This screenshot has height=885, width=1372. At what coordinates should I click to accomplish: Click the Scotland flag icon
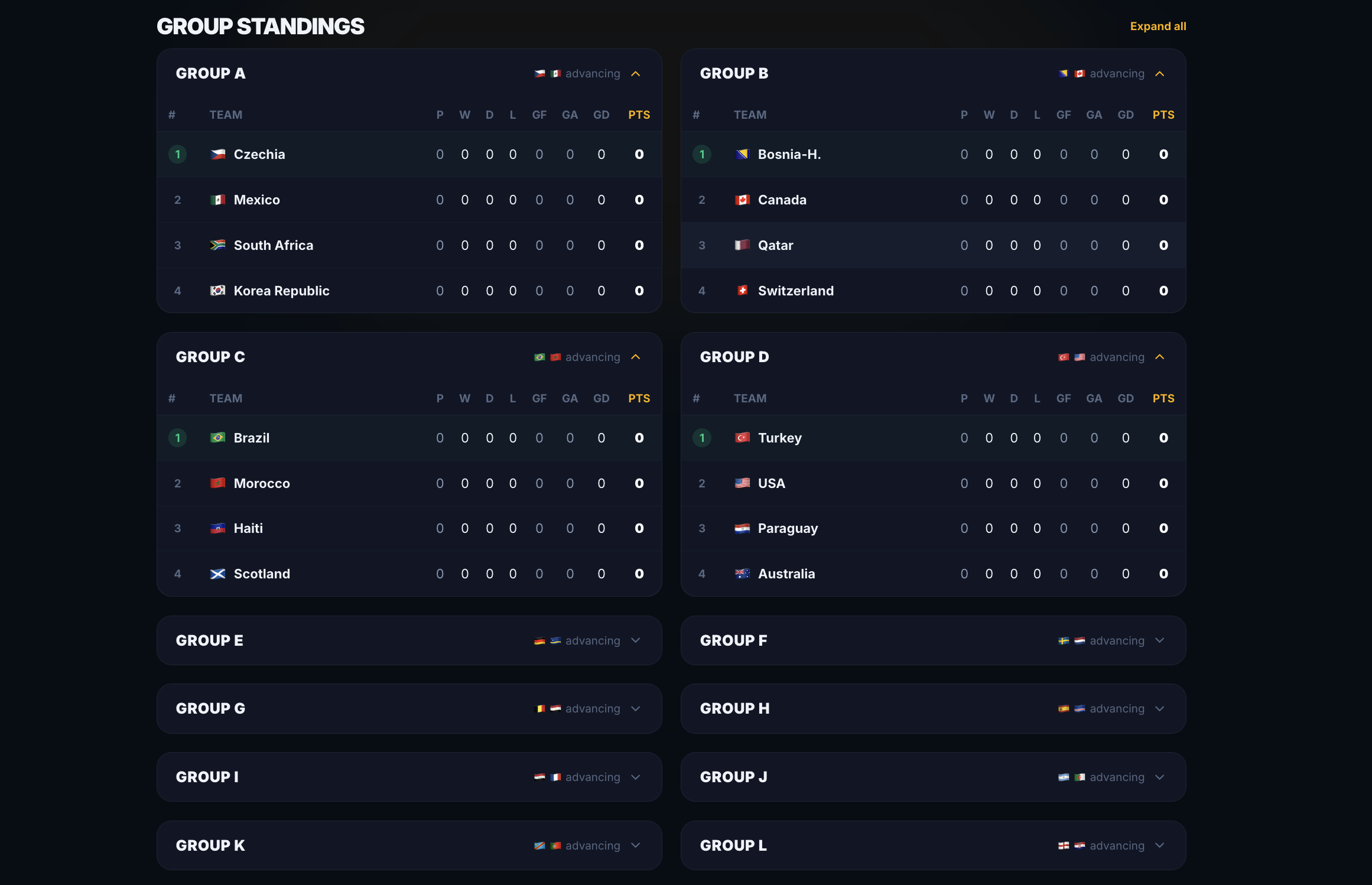(x=217, y=574)
